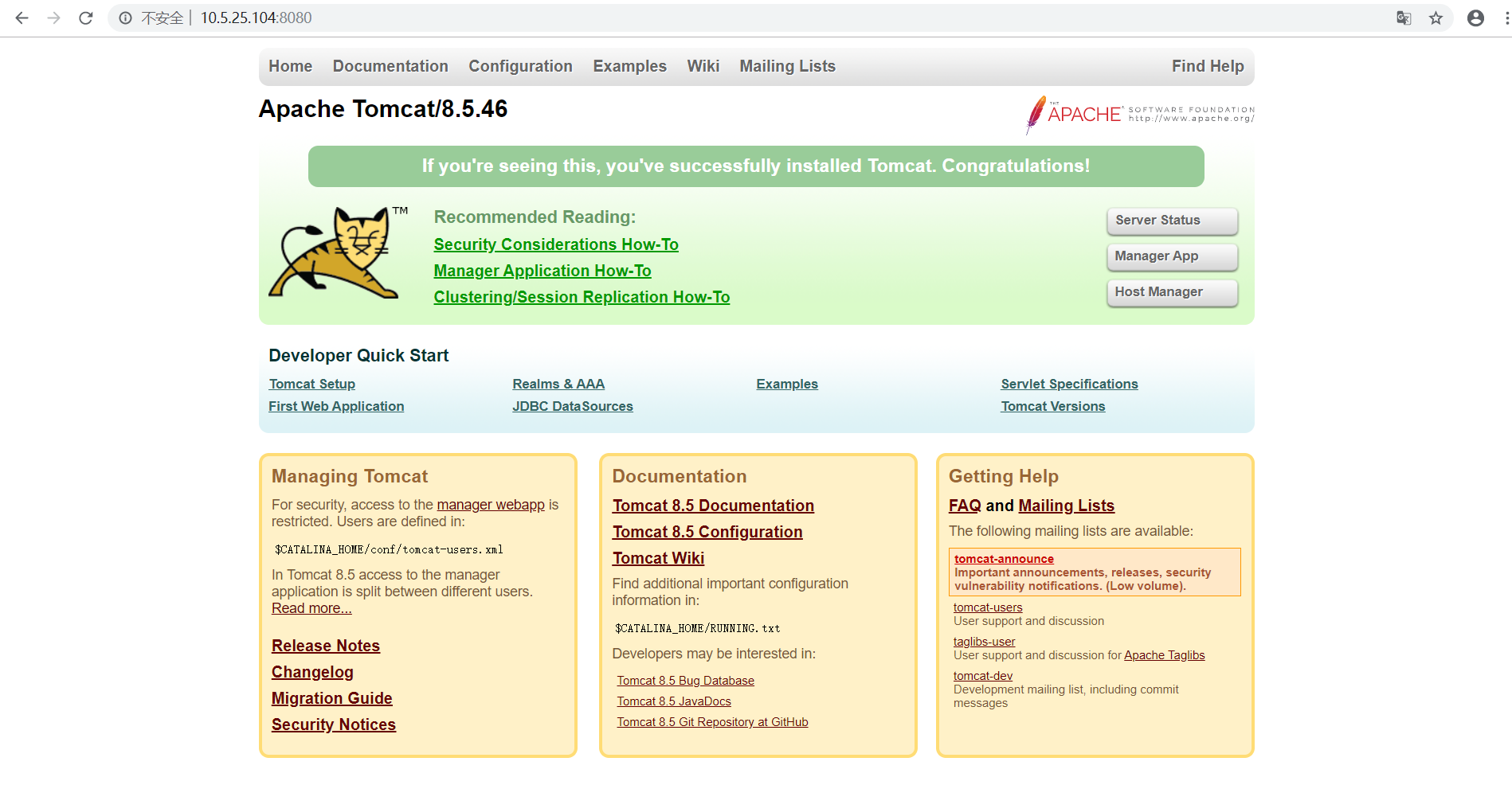Open Tomcat 8.5 Git Repository at GitHub
This screenshot has width=1512, height=785.
click(x=712, y=722)
